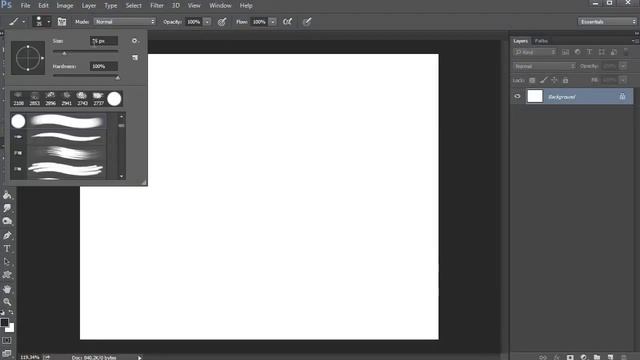Open the Filter menu
The image size is (640, 360).
point(157,6)
